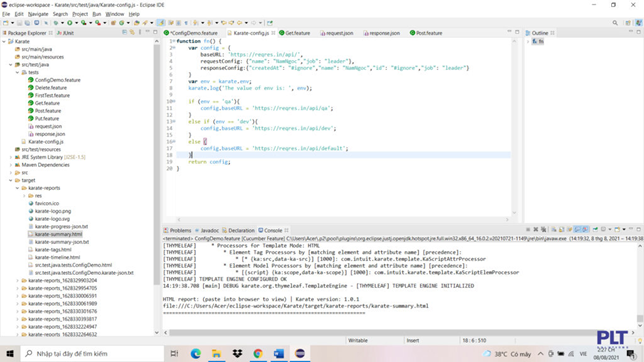Click the New file wizard toolbar icon

(6, 23)
